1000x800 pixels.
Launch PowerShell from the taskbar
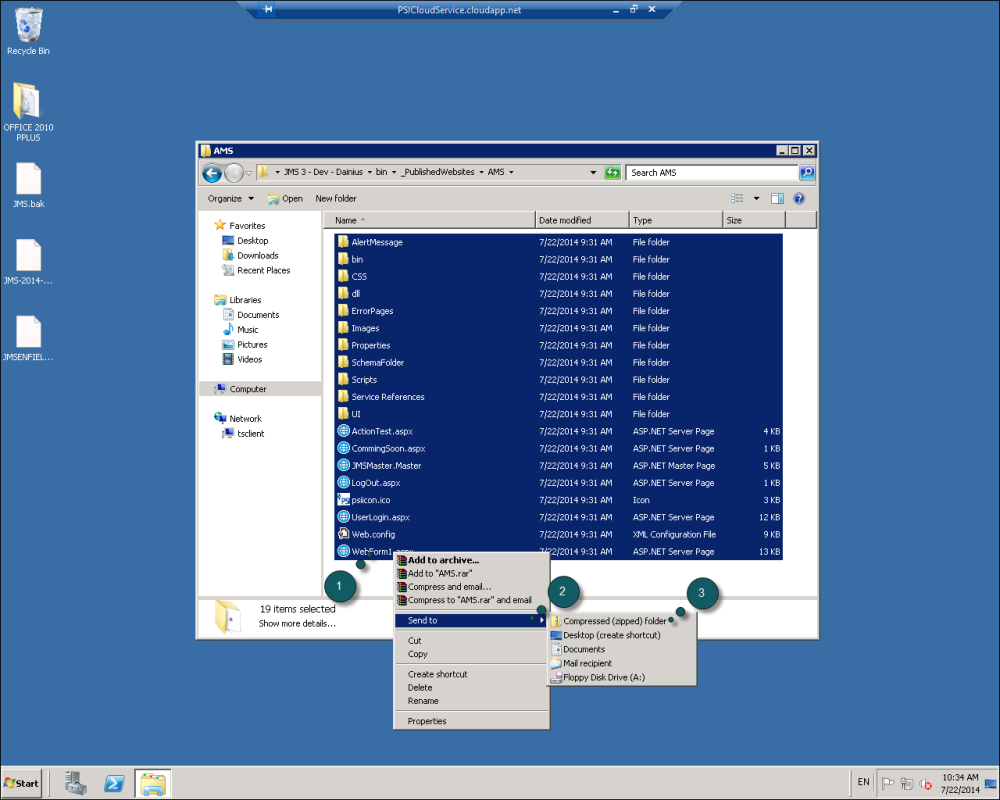click(x=114, y=783)
